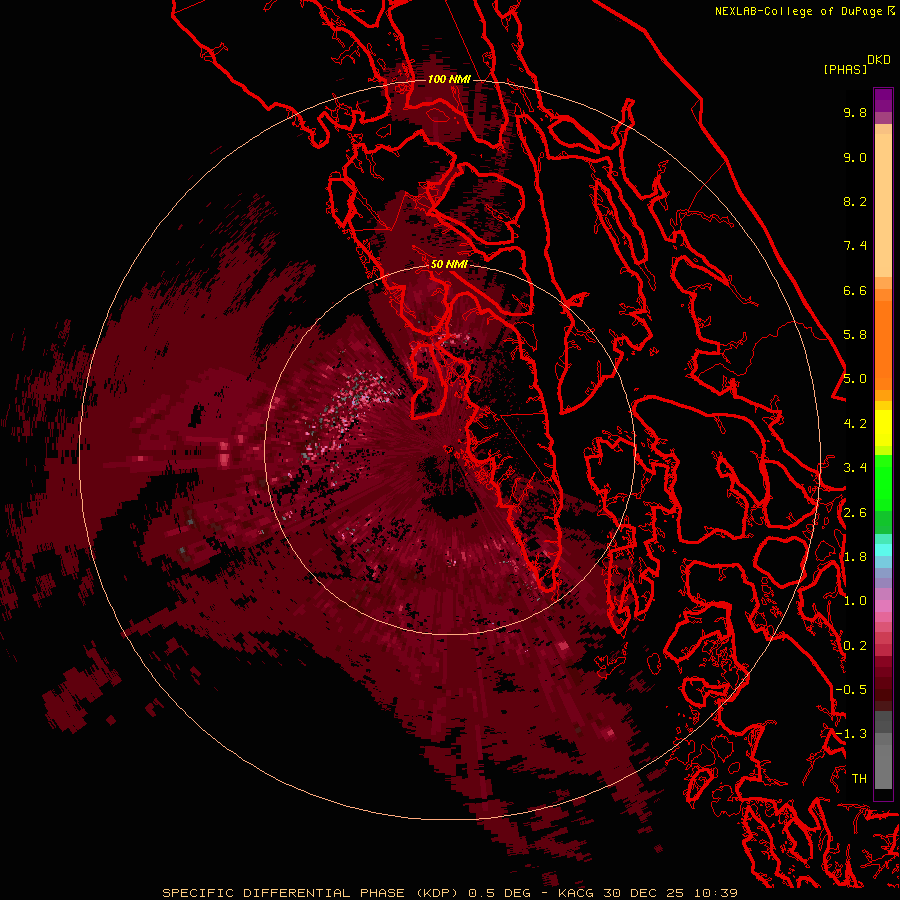This screenshot has width=900, height=900.
Task: Click the TH threshold label on the scale
Action: coord(859,779)
